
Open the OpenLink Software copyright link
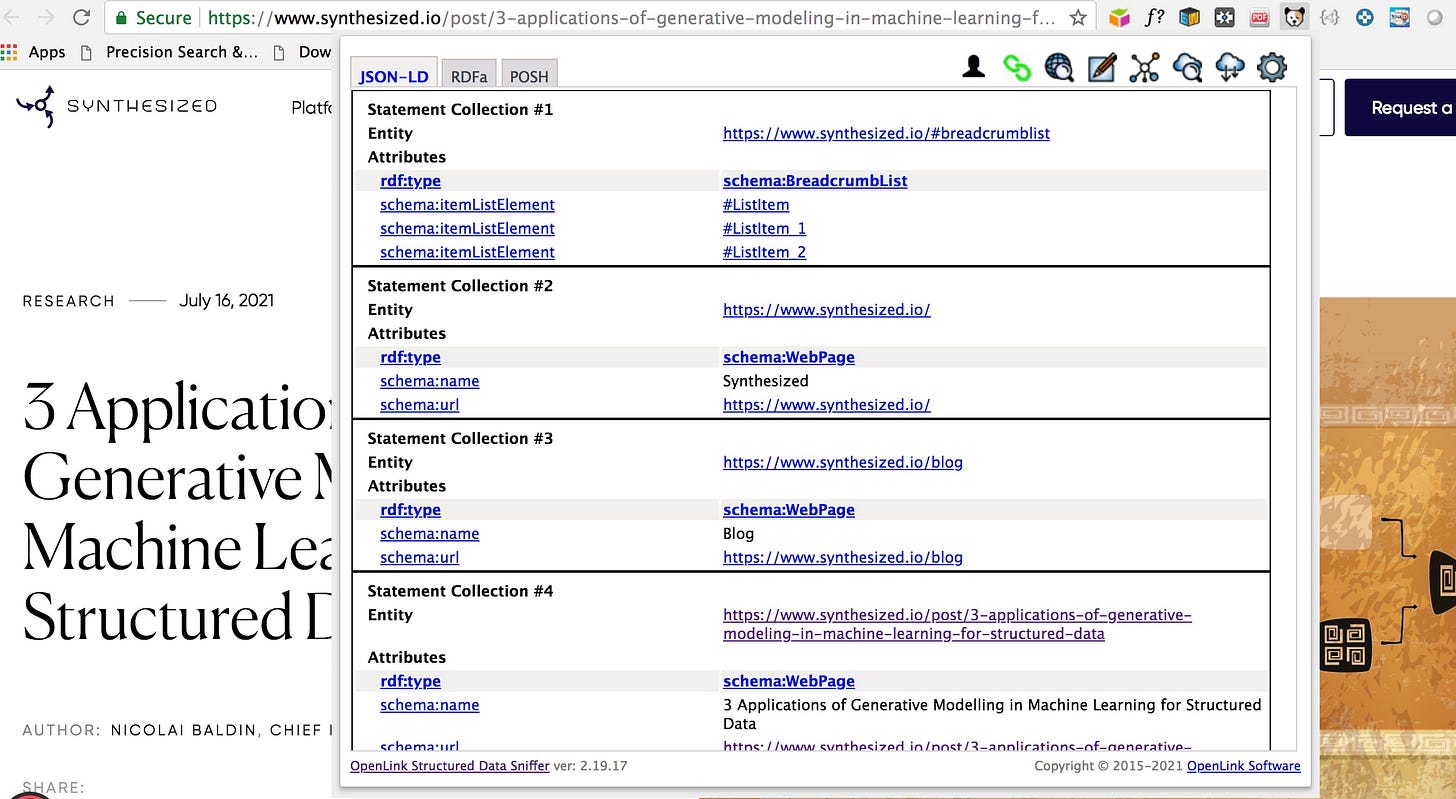1244,766
